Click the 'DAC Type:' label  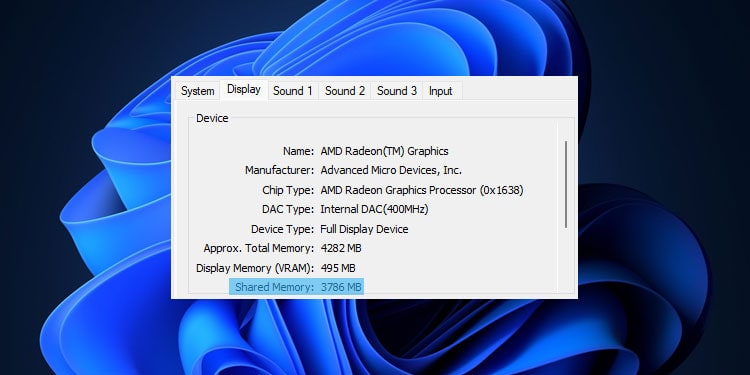coord(288,210)
